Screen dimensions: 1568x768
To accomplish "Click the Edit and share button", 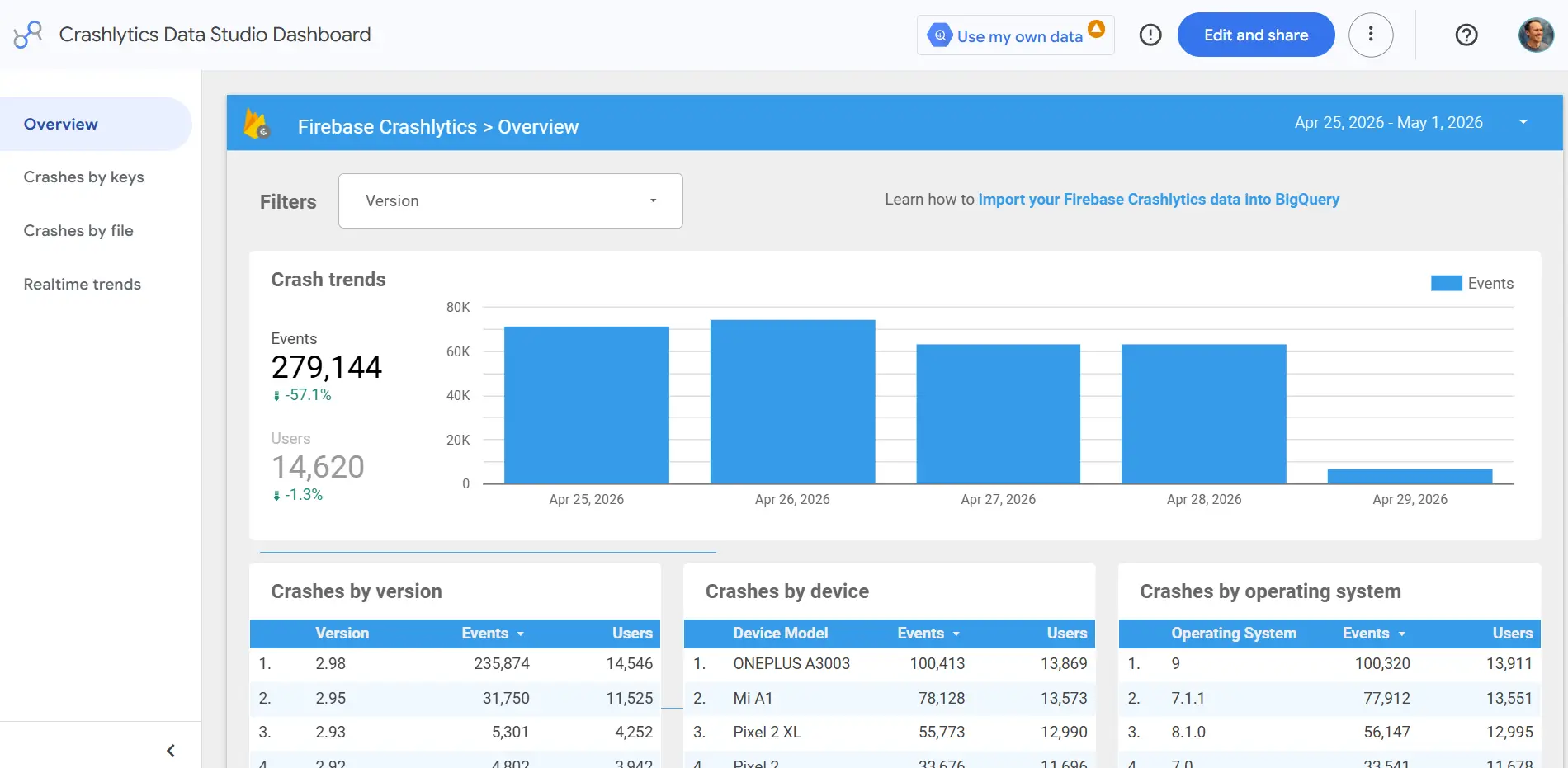I will tap(1255, 35).
